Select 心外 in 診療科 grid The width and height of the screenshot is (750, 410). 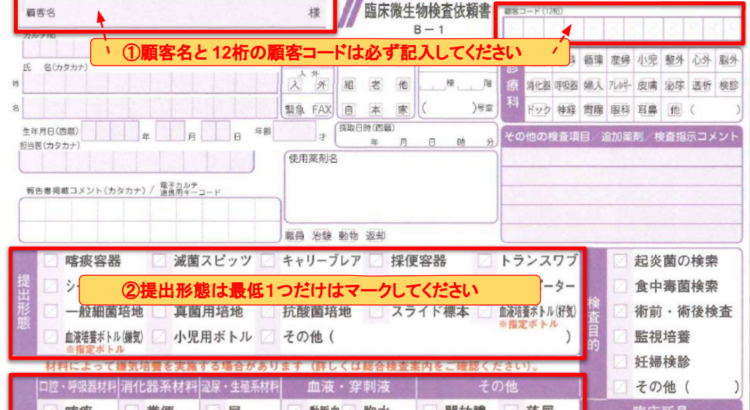click(x=702, y=60)
